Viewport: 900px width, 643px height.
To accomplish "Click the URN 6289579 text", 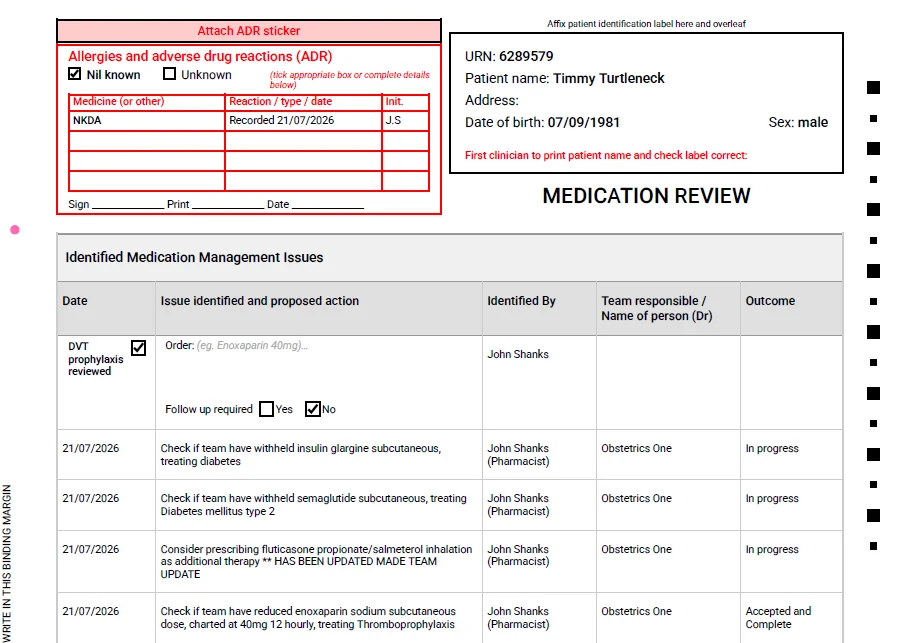I will (x=509, y=56).
